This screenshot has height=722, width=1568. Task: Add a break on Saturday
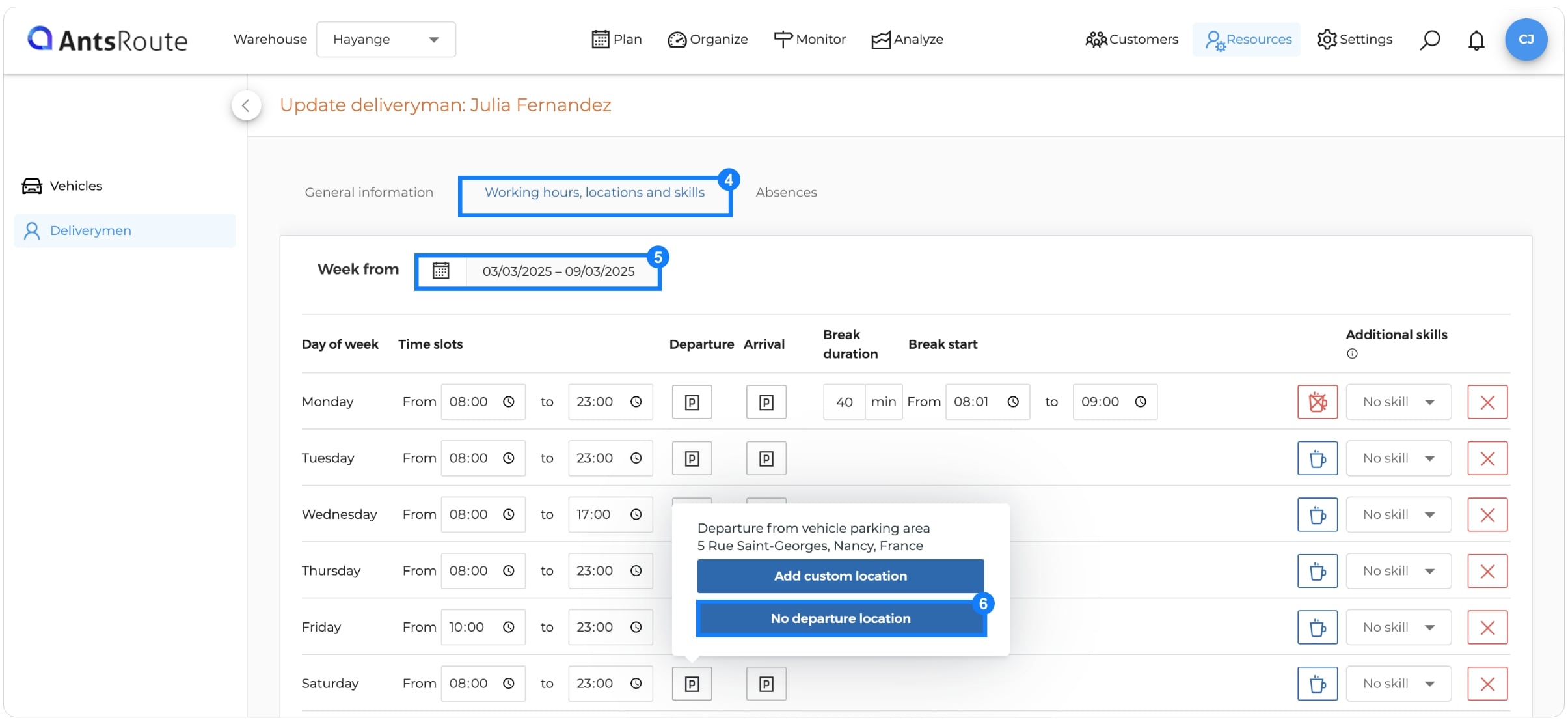click(1318, 684)
